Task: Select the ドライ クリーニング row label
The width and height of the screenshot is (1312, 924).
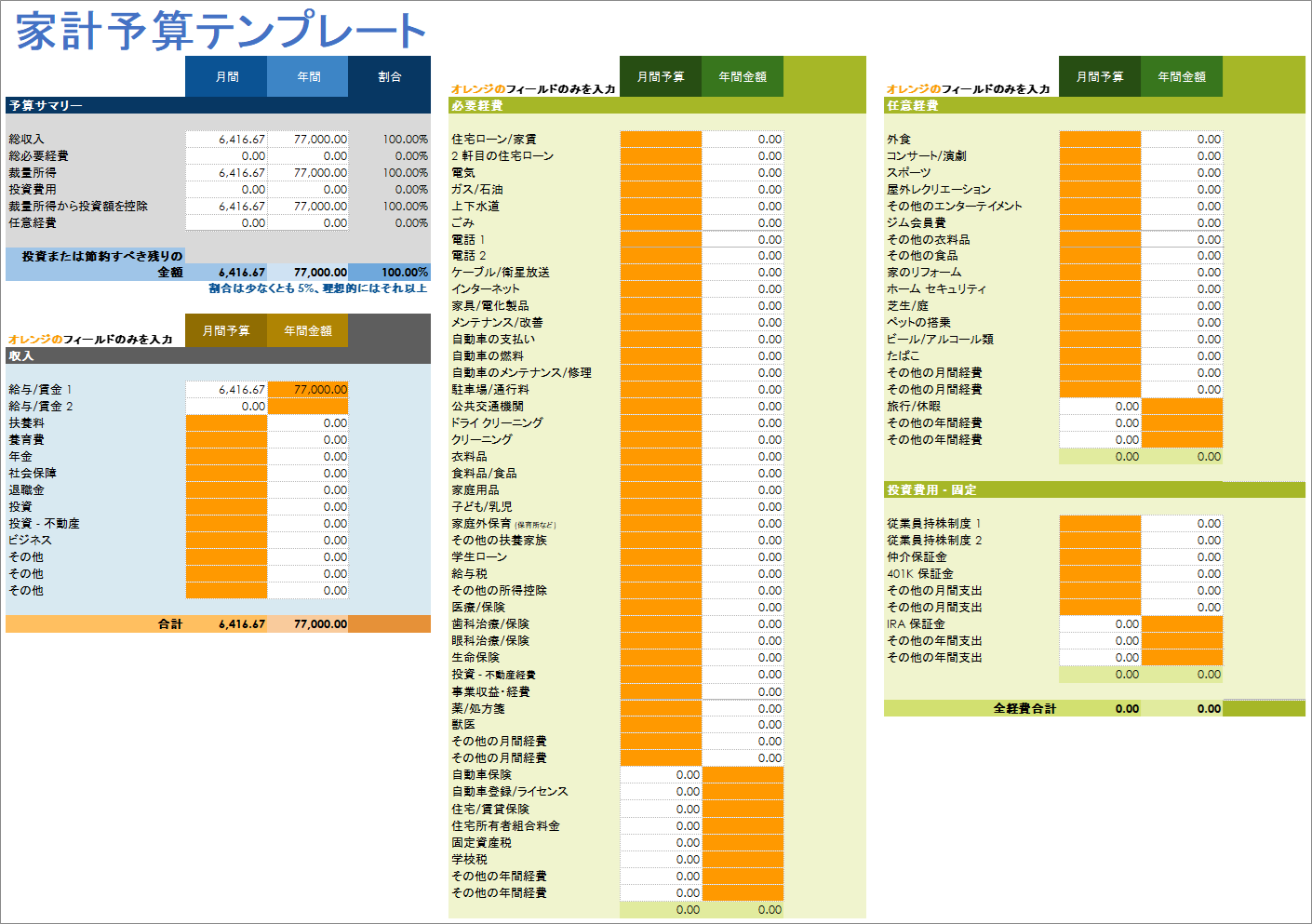Action: pos(497,422)
